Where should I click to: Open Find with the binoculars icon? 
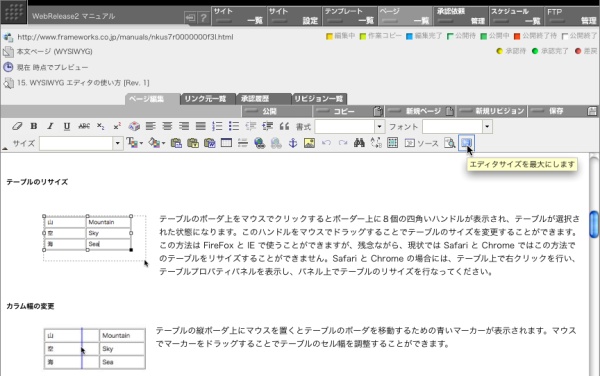point(359,143)
